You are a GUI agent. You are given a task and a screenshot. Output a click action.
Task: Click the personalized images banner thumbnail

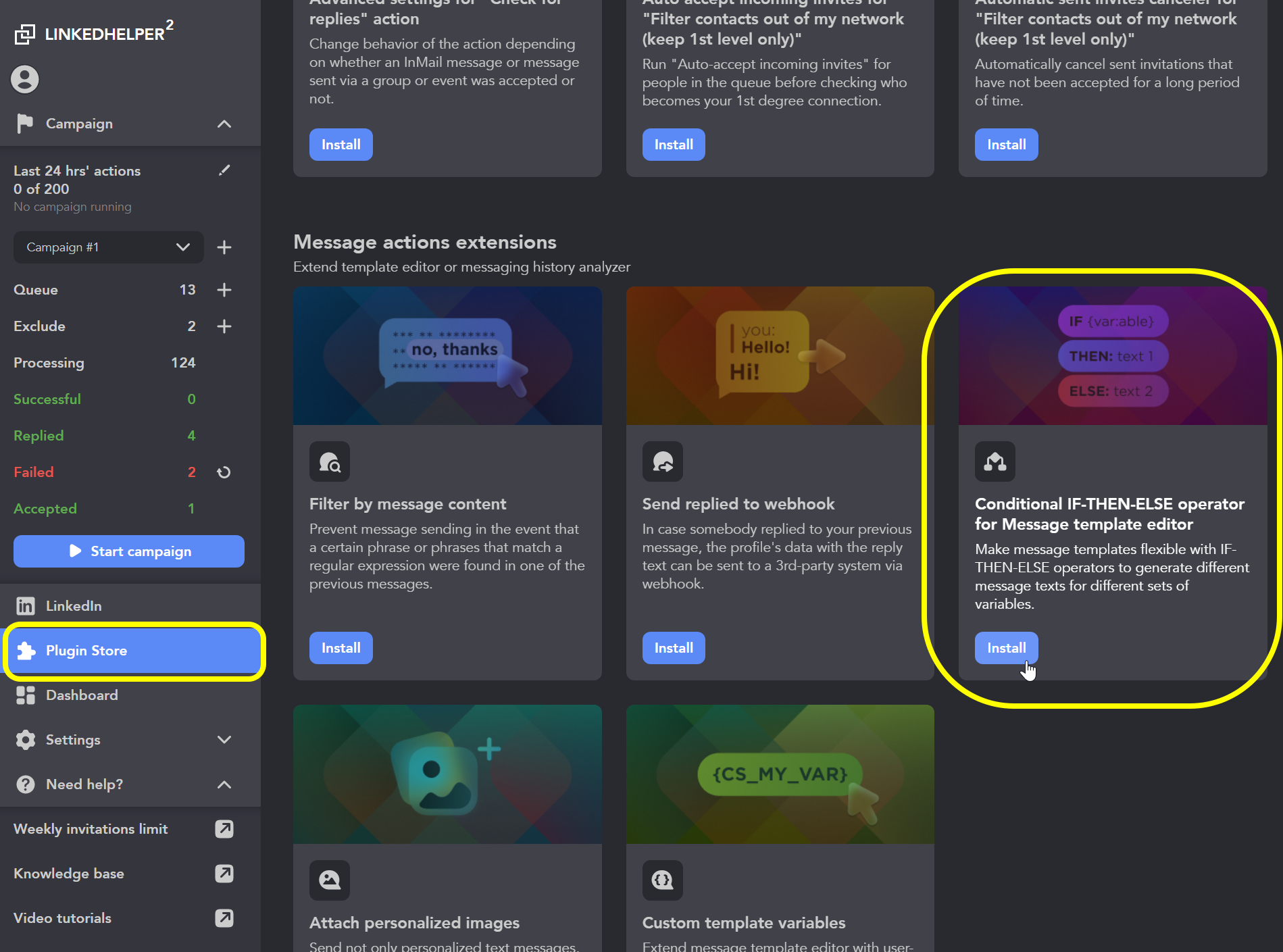point(447,774)
